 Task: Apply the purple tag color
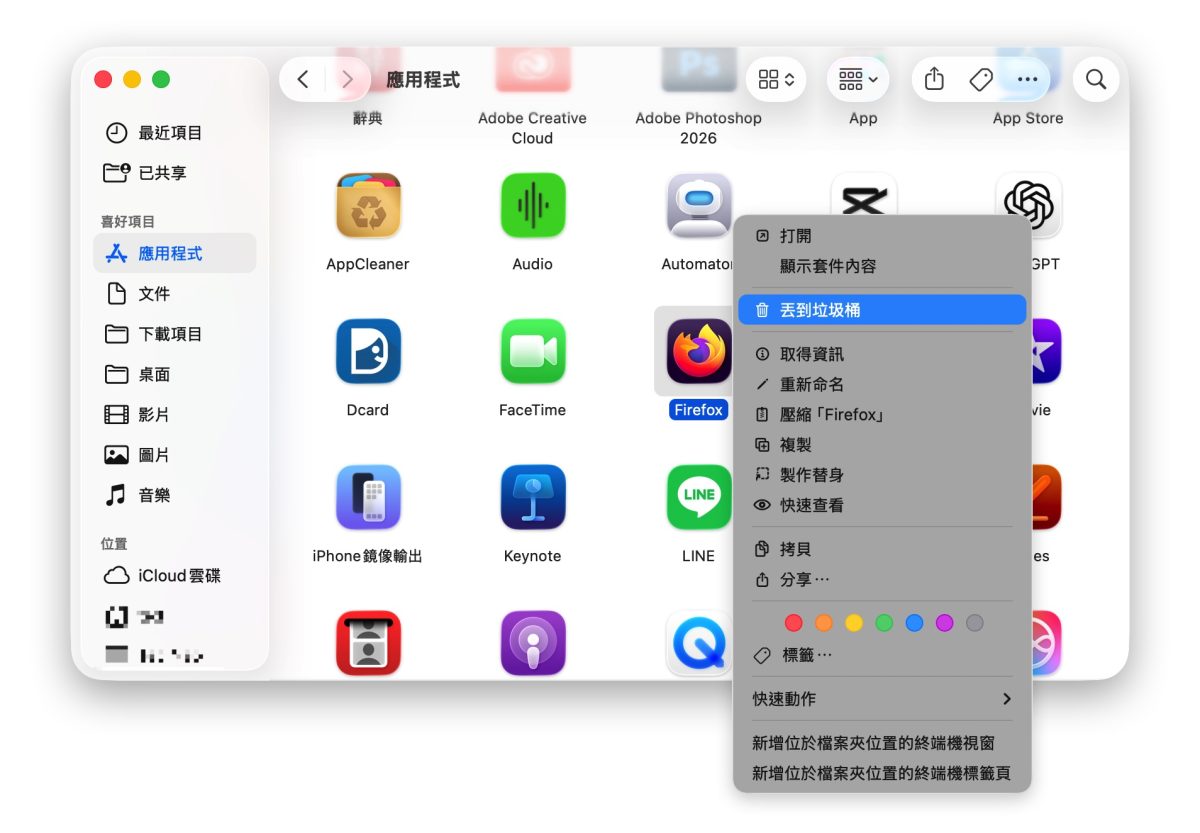(x=944, y=623)
